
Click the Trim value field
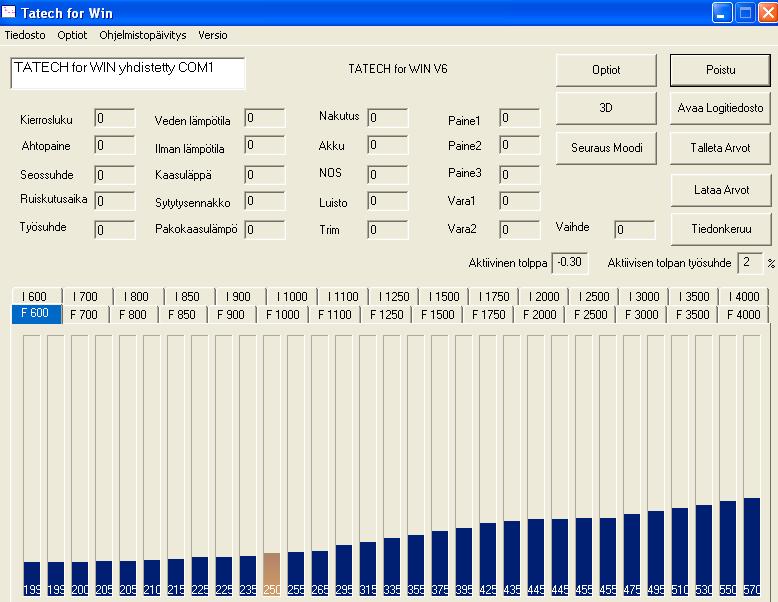[x=388, y=230]
